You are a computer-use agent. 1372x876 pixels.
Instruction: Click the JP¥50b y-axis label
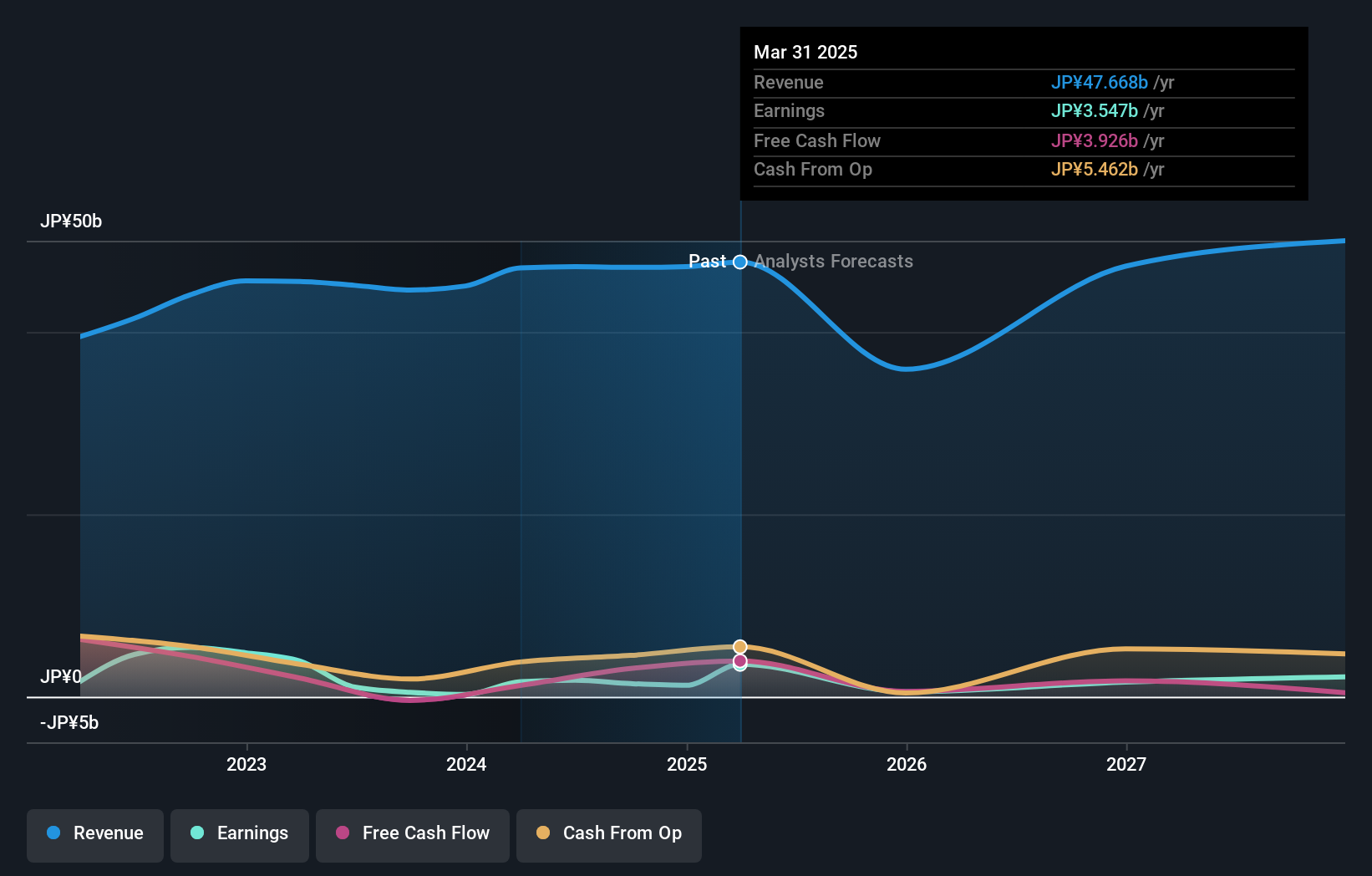tap(71, 222)
